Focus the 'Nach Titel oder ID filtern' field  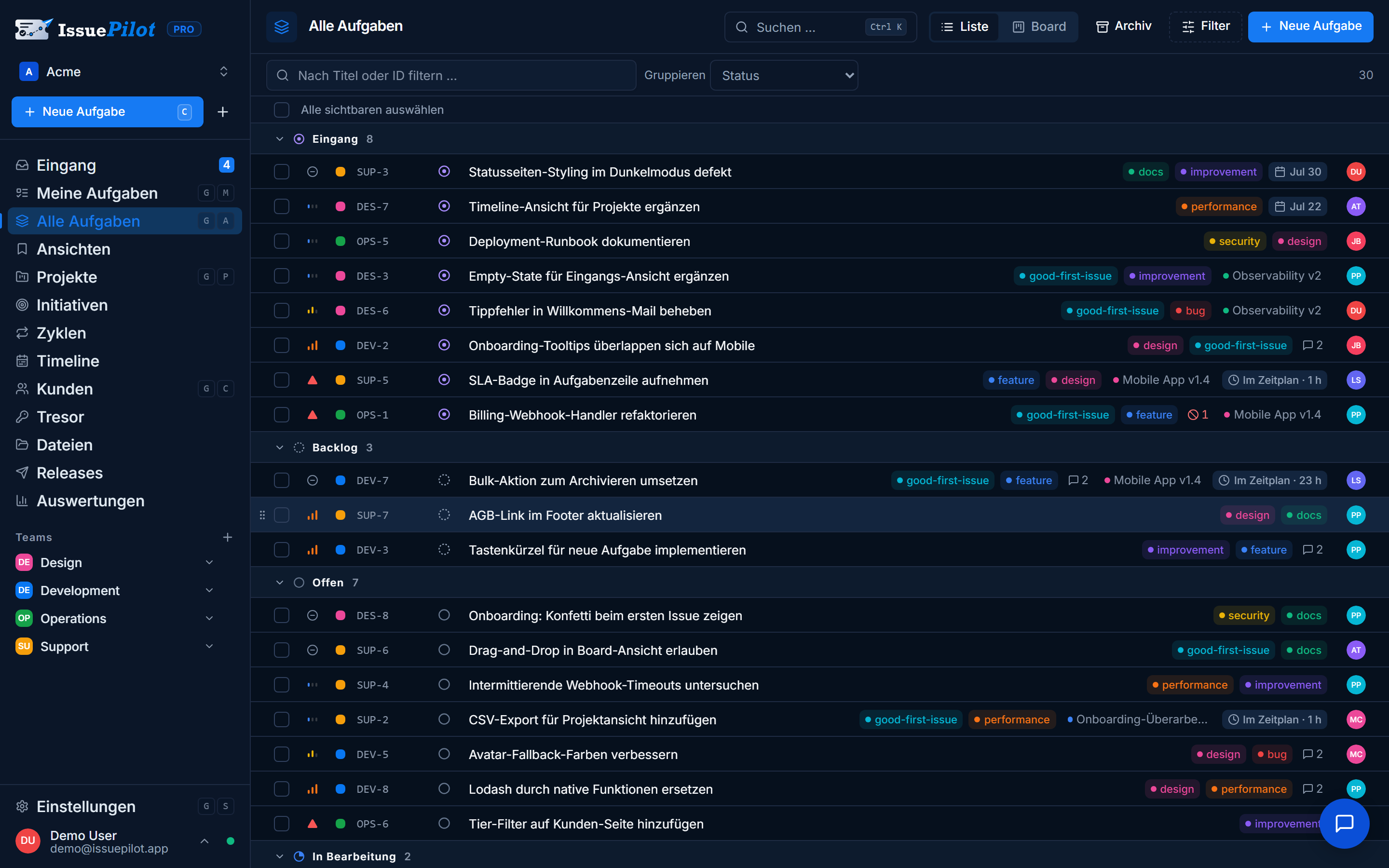click(x=451, y=75)
